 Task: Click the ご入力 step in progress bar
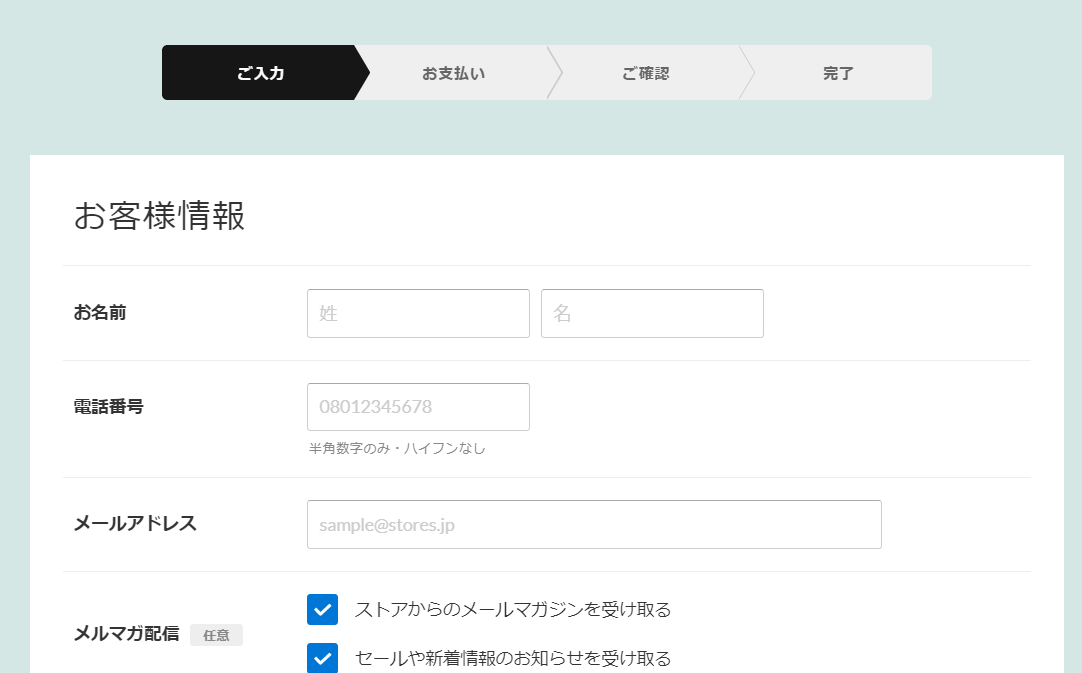pos(260,73)
